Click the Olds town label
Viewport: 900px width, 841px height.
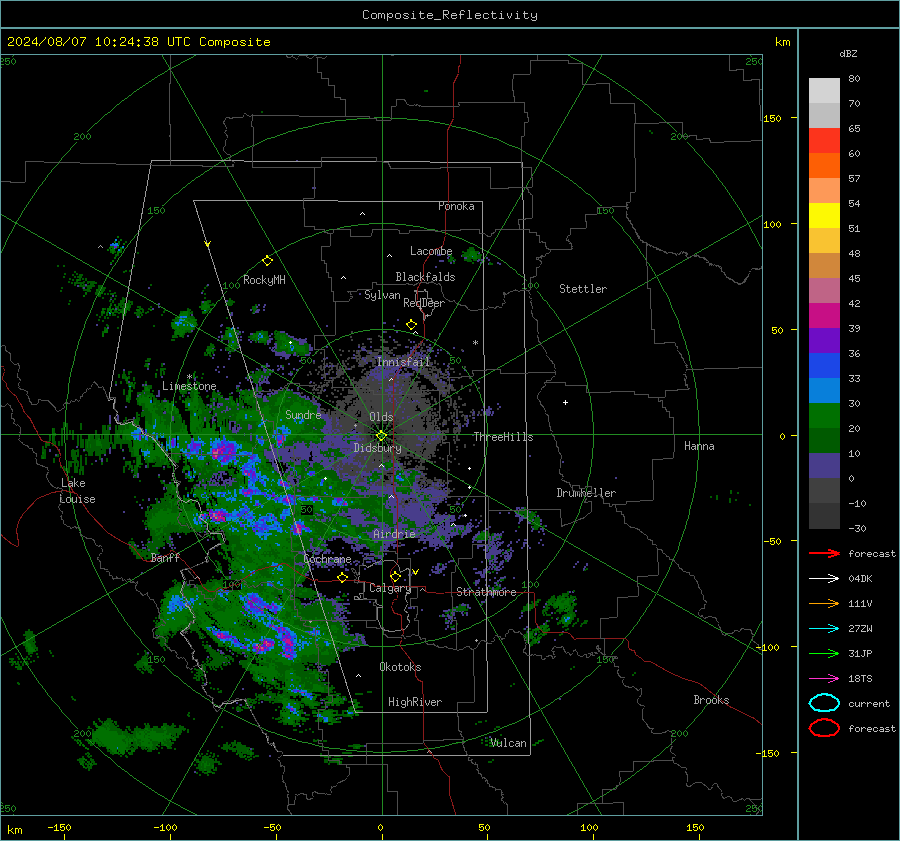tap(381, 417)
